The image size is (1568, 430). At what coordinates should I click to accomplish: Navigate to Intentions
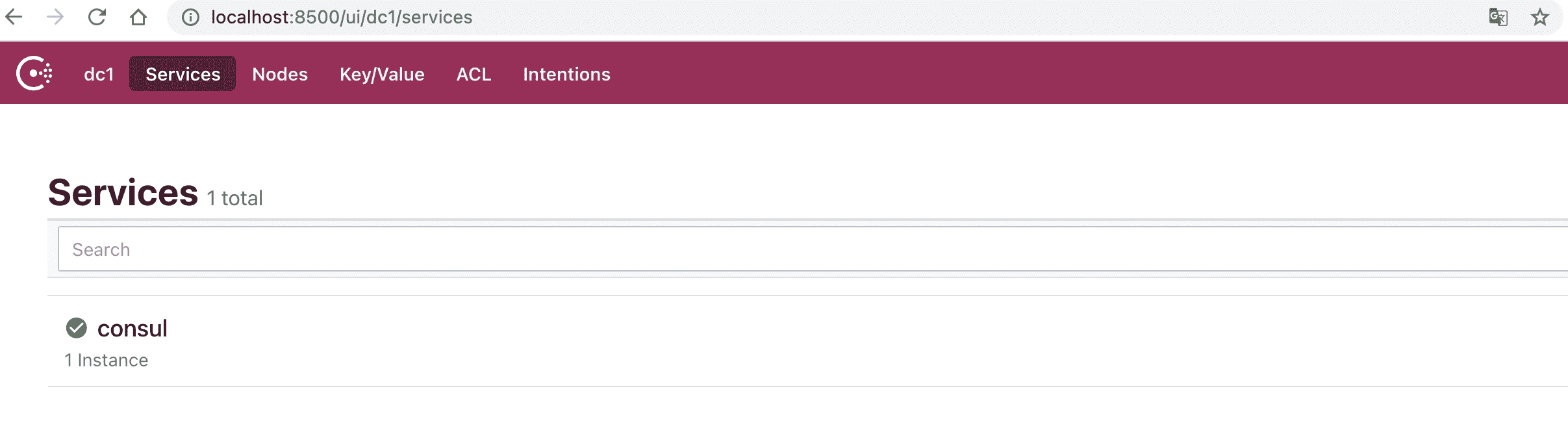(x=566, y=74)
